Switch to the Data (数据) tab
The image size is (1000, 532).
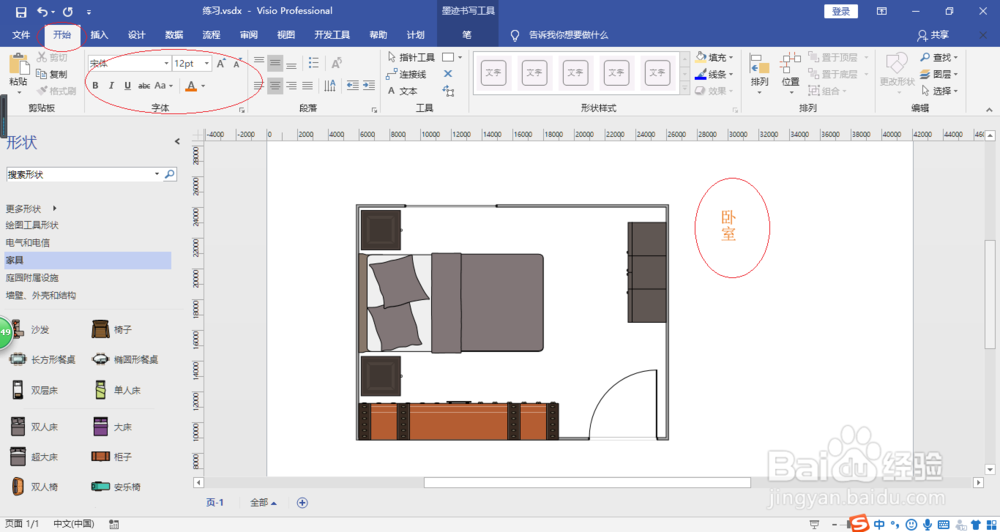coord(173,35)
